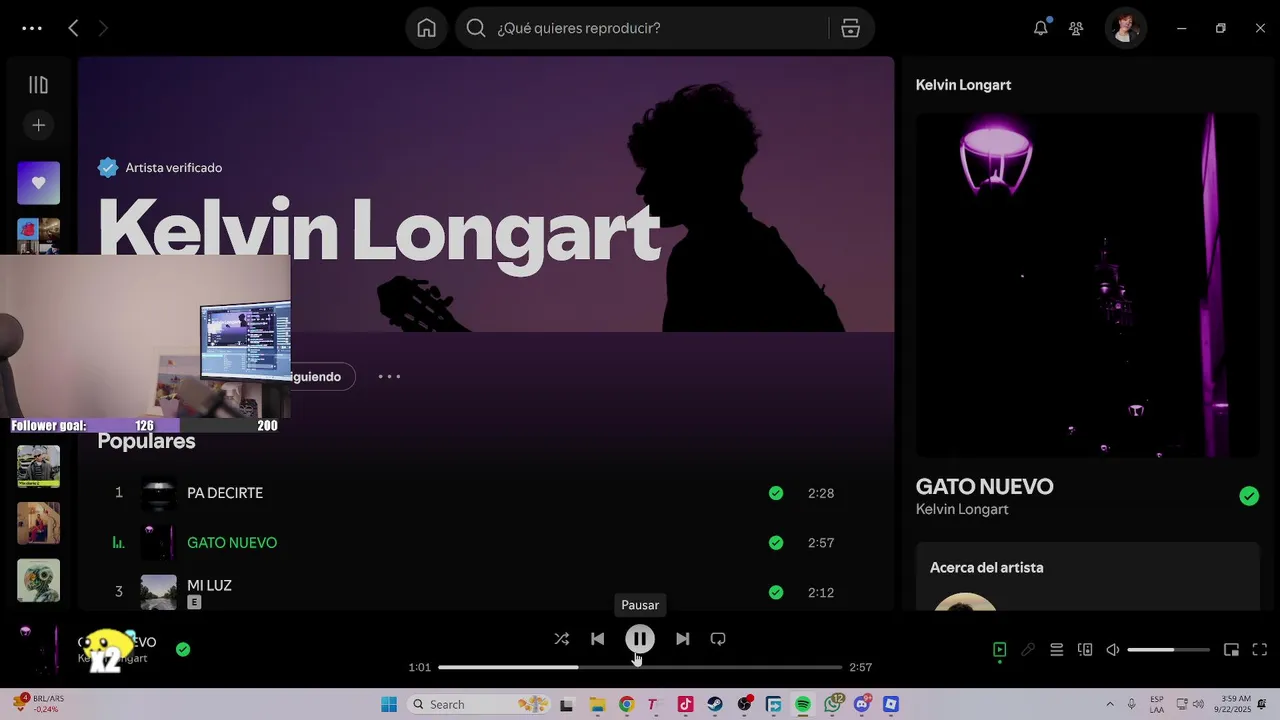Create a playlist with plus icon

point(38,125)
